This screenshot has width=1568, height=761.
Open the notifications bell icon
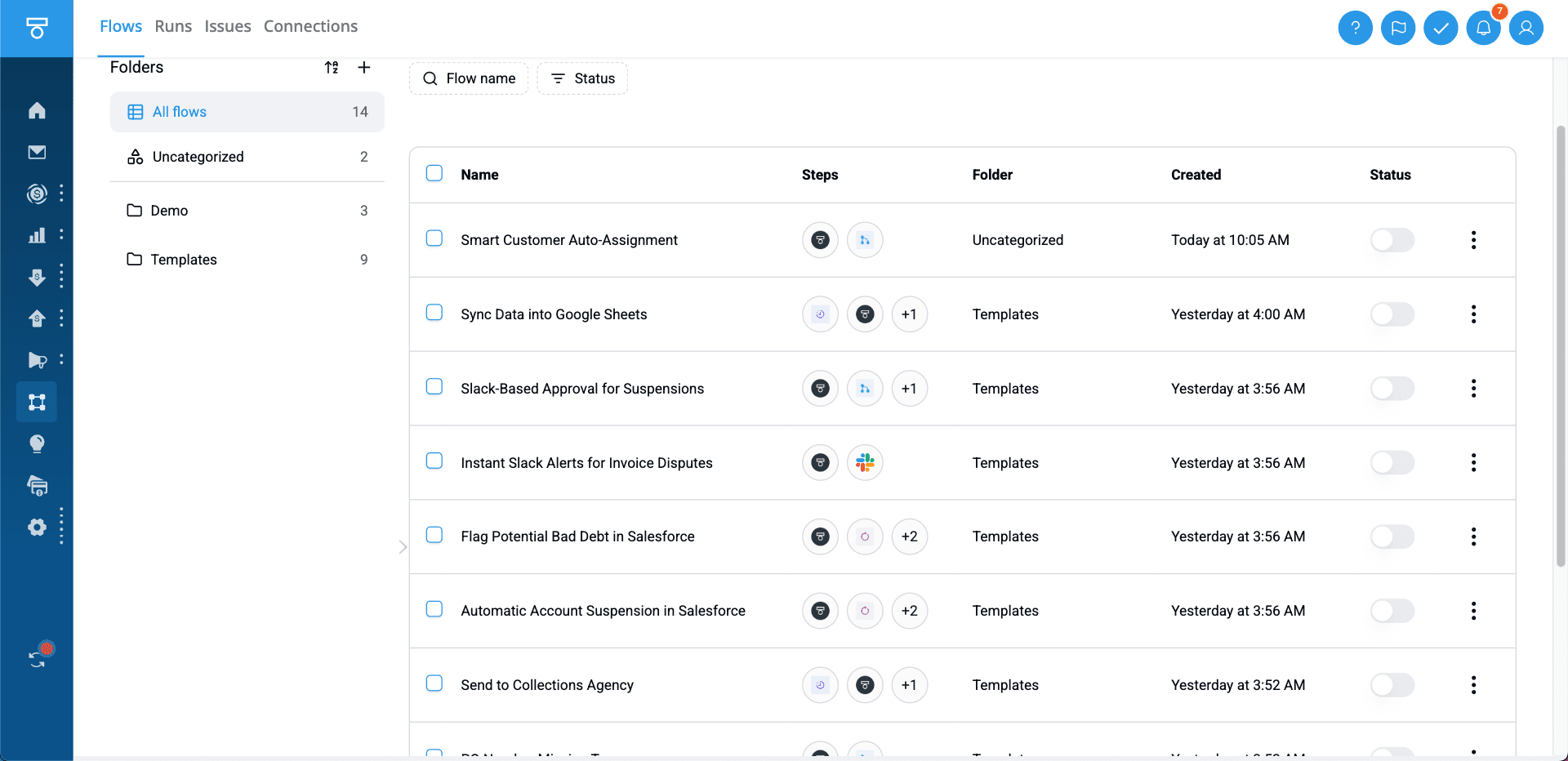click(x=1483, y=29)
